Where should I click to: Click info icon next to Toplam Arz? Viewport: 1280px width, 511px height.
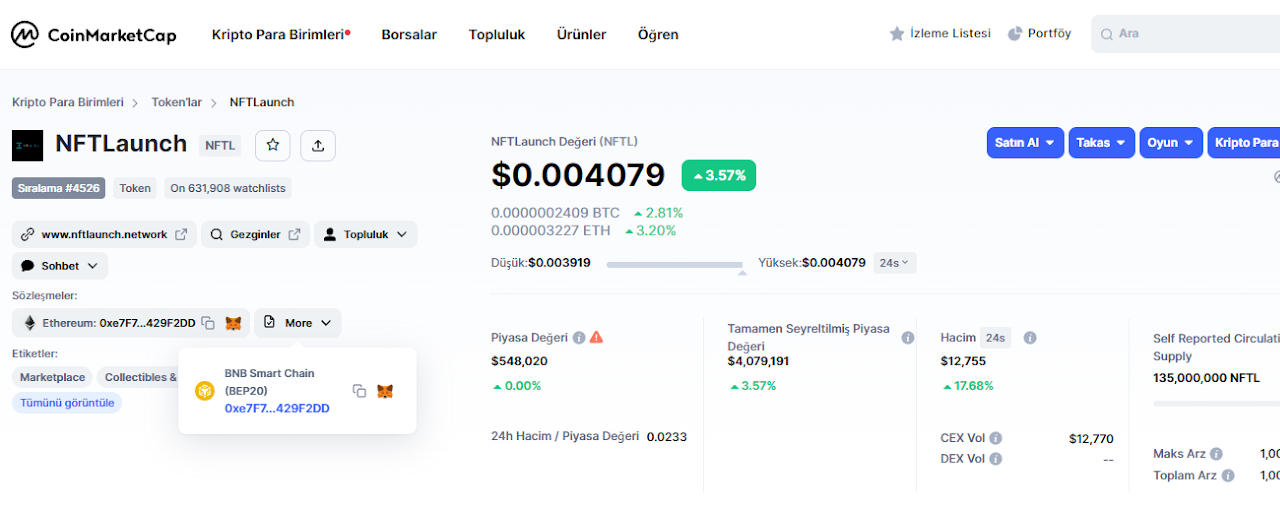point(1228,475)
